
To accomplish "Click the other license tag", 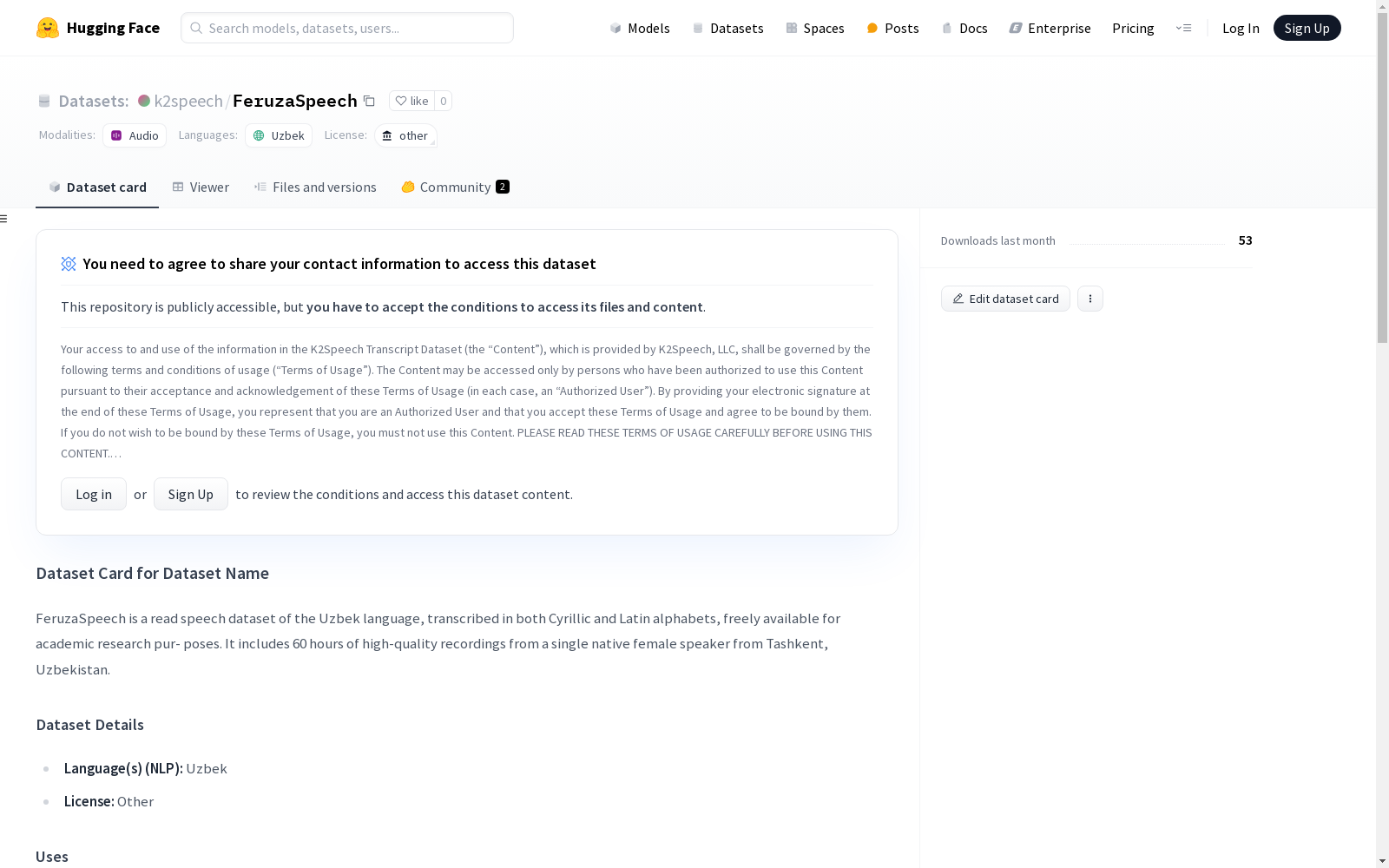I will tap(405, 135).
